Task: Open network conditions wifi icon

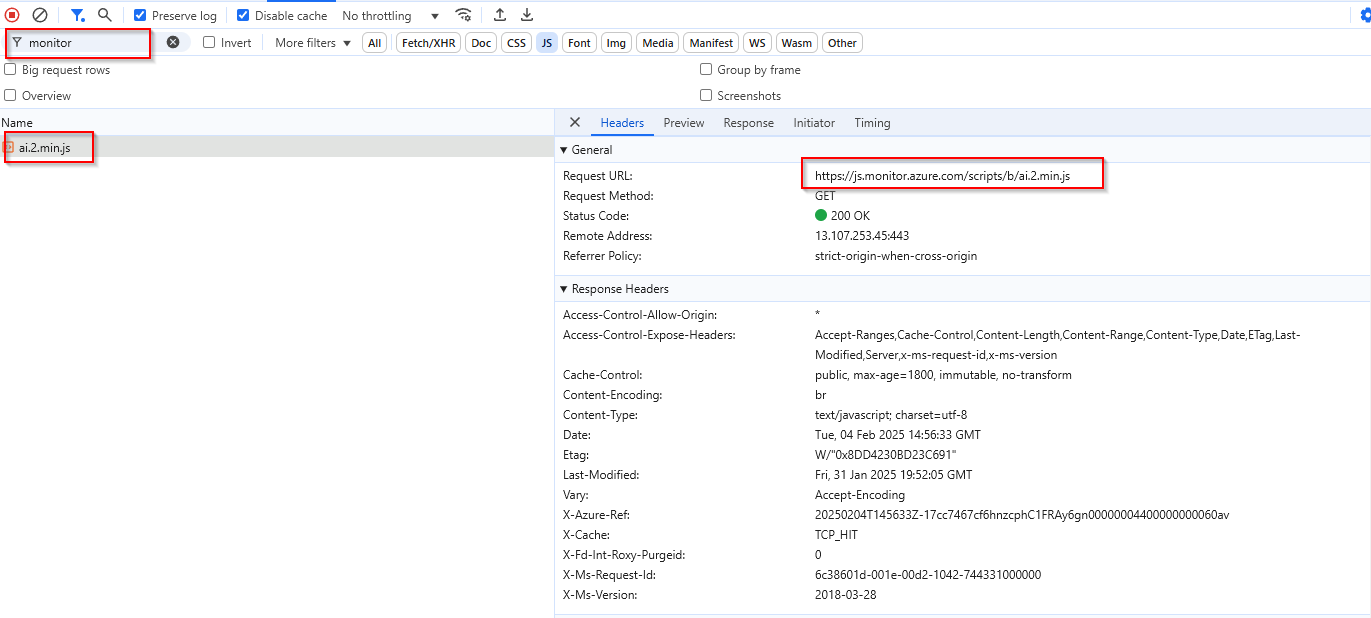Action: tap(463, 15)
